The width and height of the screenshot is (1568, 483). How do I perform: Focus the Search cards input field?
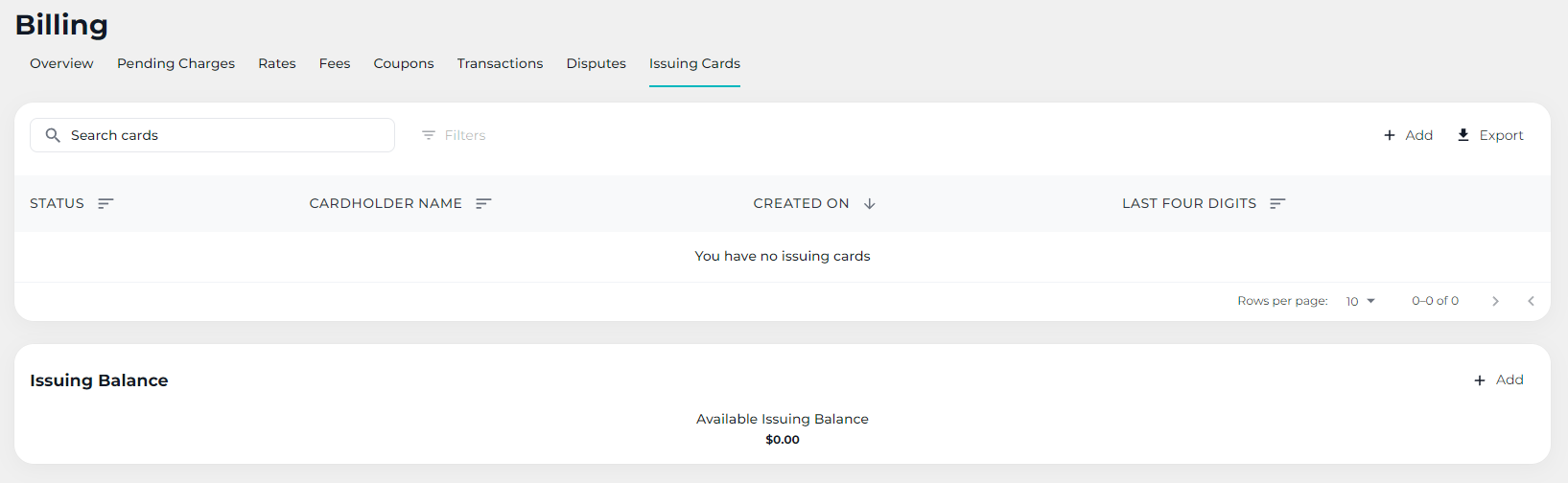click(x=225, y=135)
